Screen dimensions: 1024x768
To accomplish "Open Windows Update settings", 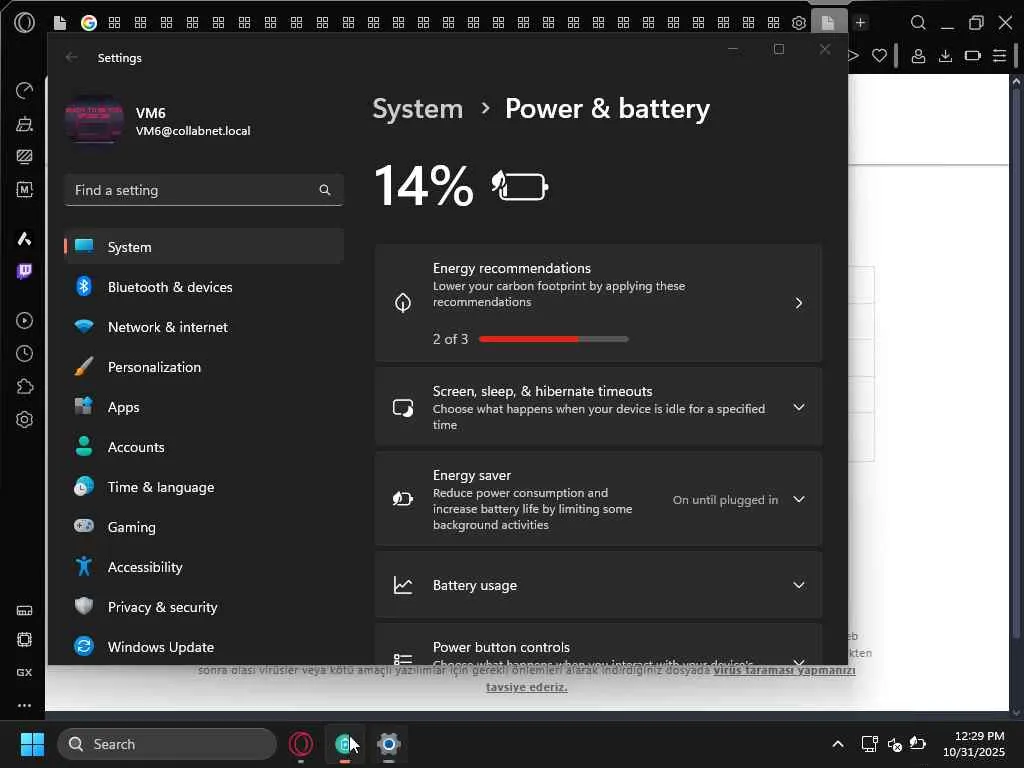I will pyautogui.click(x=204, y=647).
